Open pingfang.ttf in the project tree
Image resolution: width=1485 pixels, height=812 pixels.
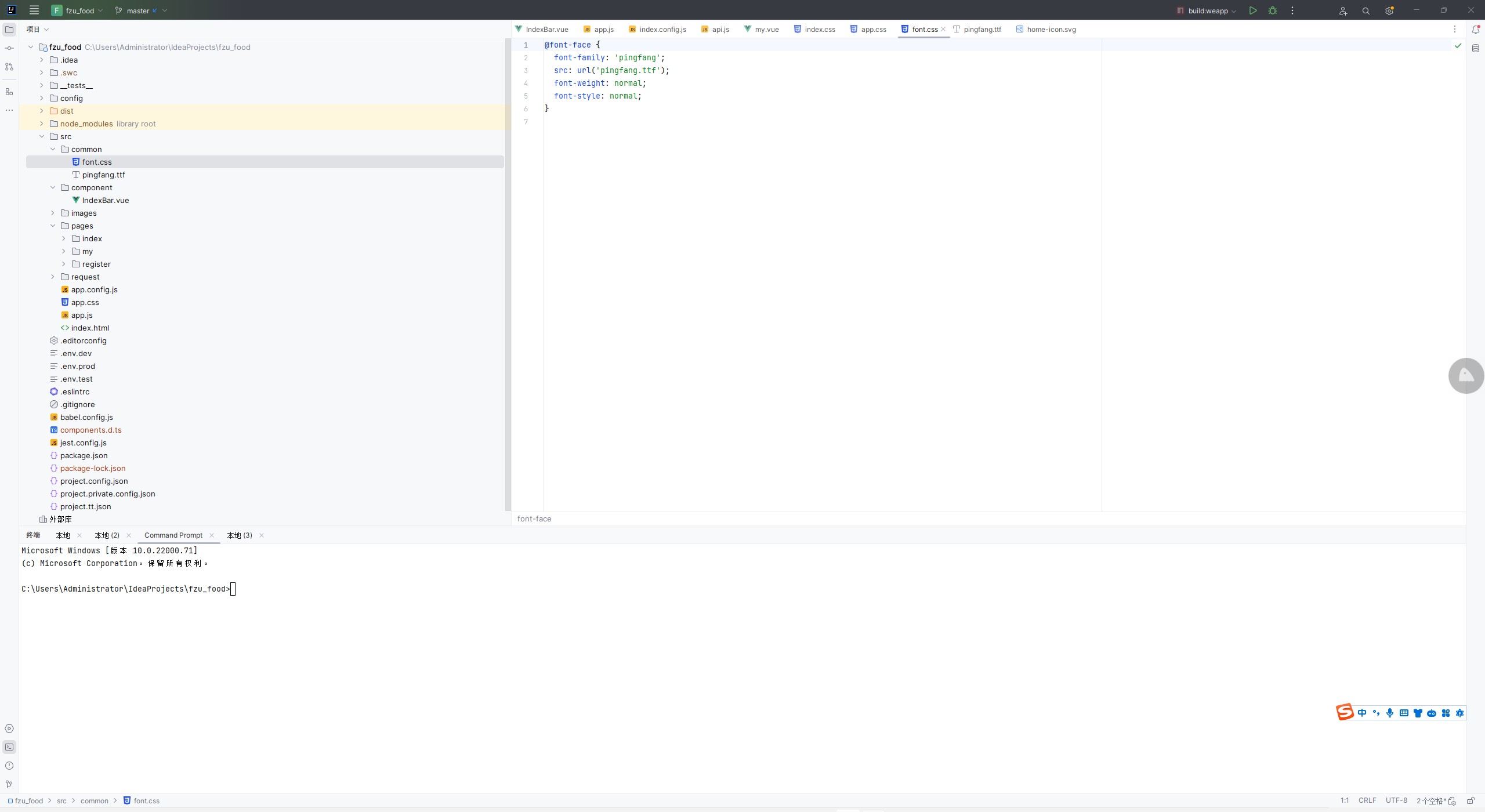coord(103,175)
